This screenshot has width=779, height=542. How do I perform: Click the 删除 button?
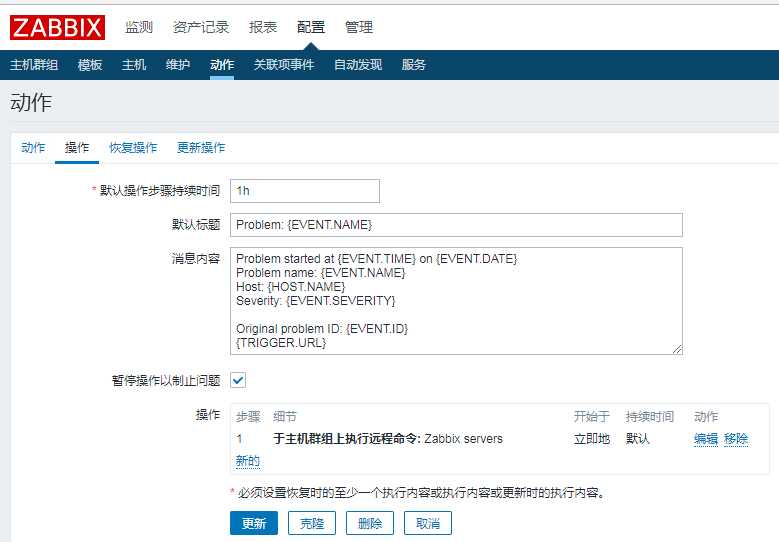370,523
